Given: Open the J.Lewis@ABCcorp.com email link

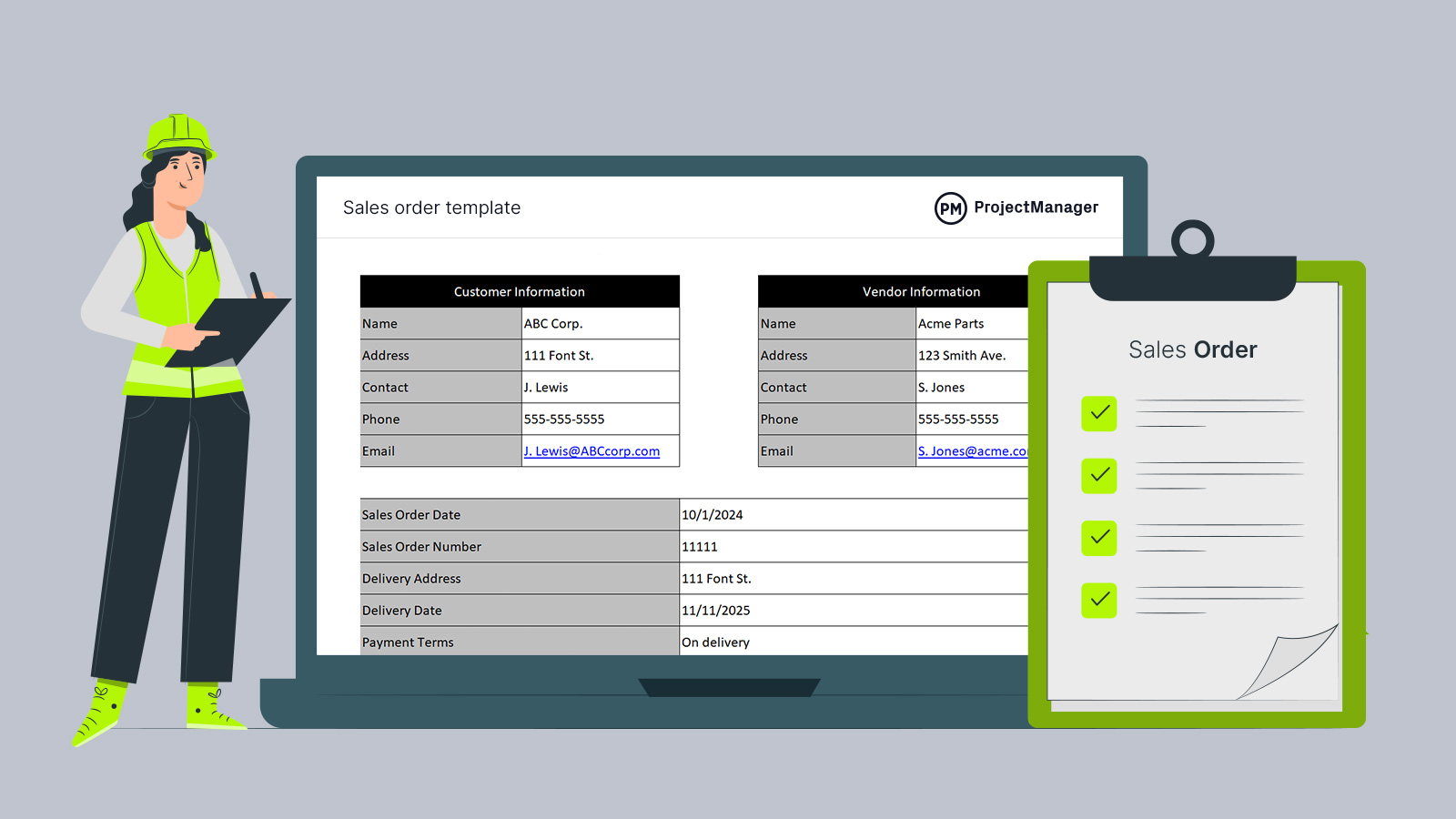Looking at the screenshot, I should [x=591, y=451].
